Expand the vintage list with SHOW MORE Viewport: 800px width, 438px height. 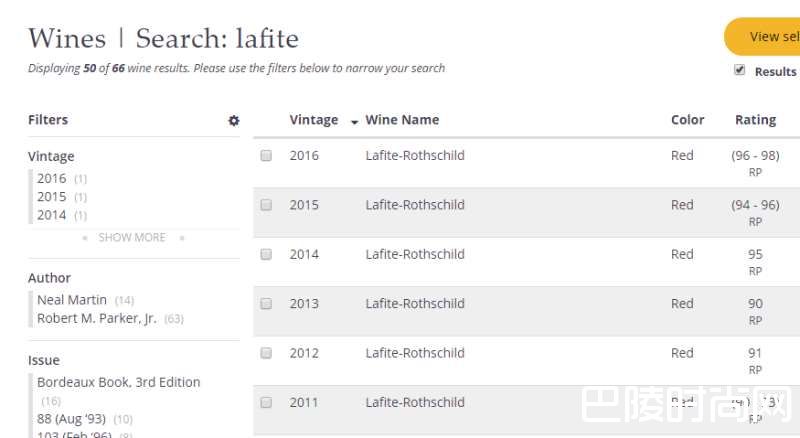[x=132, y=238]
